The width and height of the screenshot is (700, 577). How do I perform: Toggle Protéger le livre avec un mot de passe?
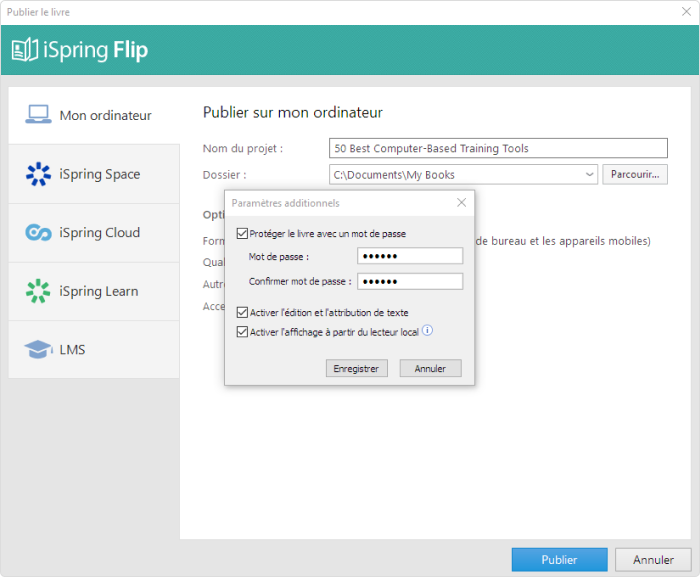tap(242, 233)
